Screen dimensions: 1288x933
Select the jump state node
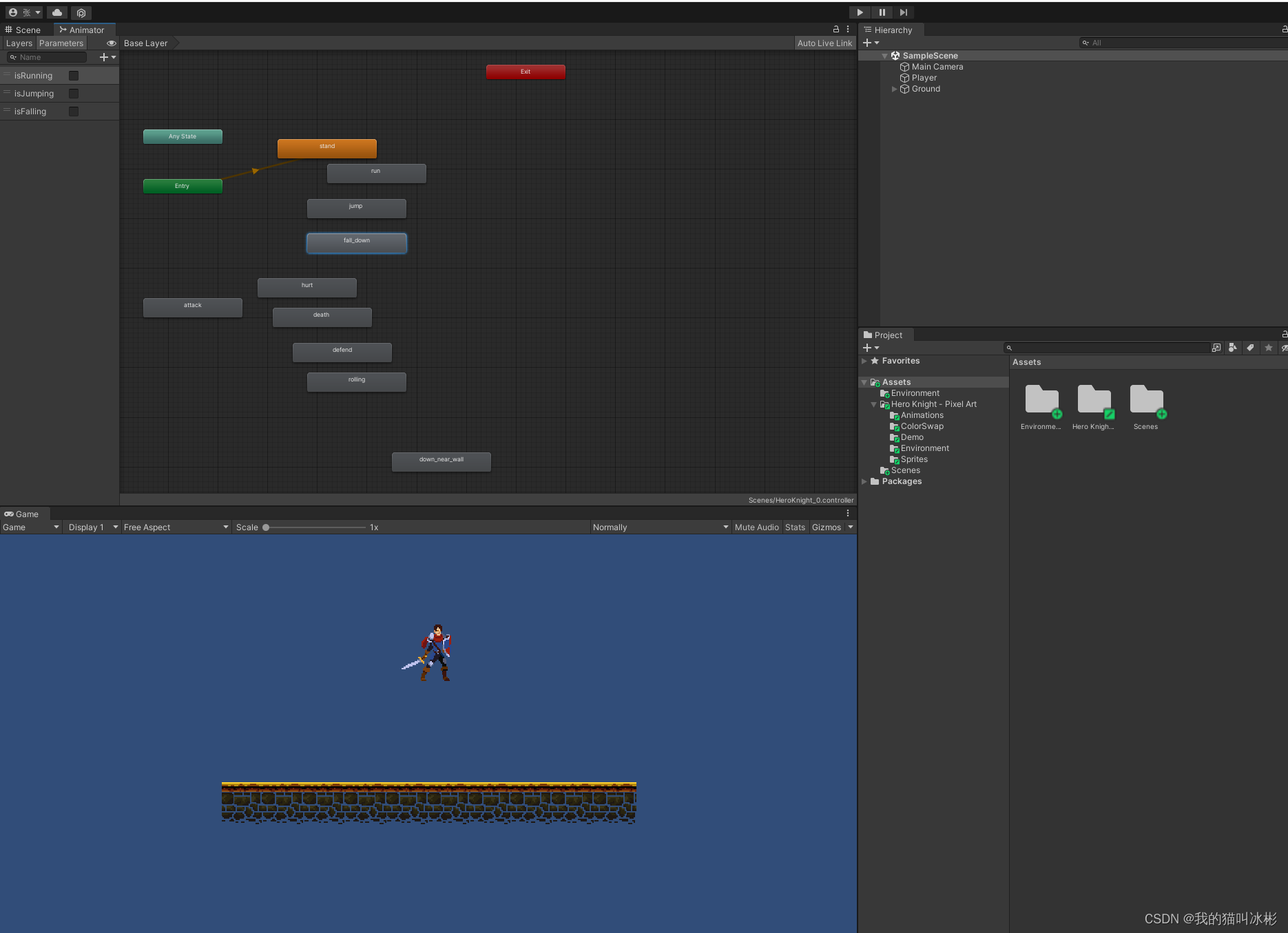click(x=356, y=209)
